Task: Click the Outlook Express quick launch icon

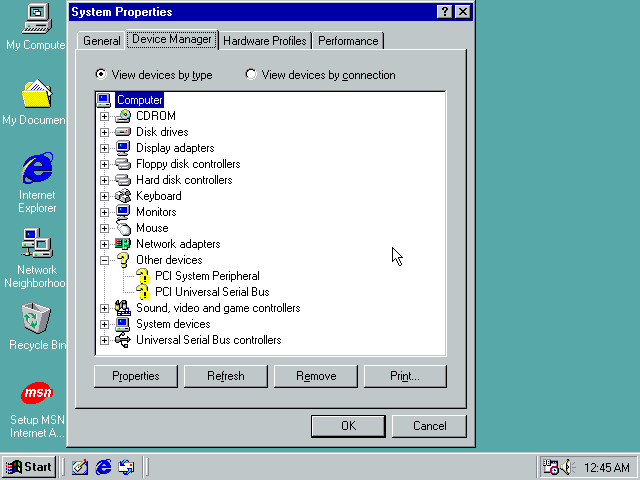Action: tap(126, 467)
